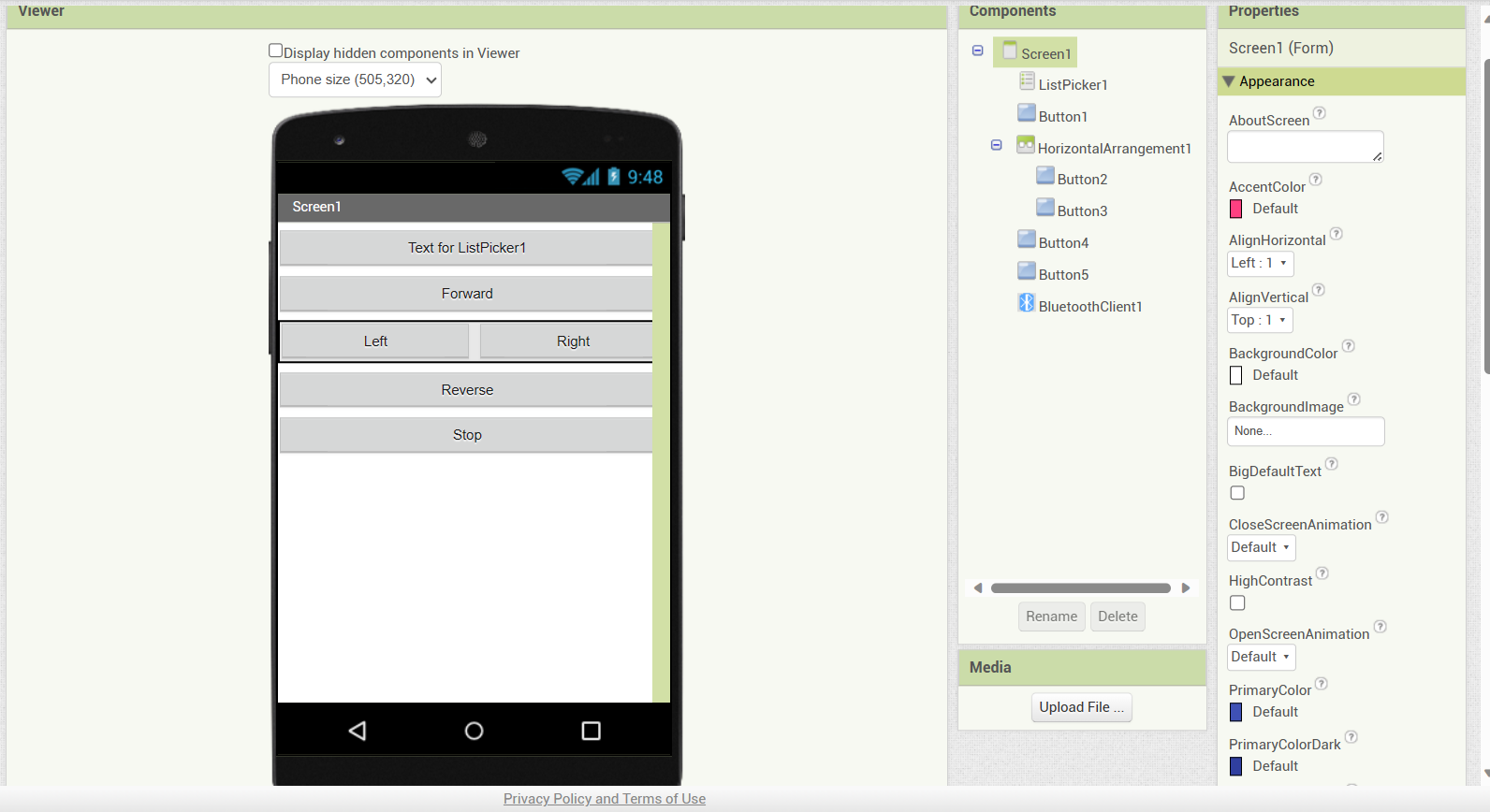Screen dimensions: 1490x812
Task: Tap the phone's back navigation icon
Action: [x=358, y=731]
